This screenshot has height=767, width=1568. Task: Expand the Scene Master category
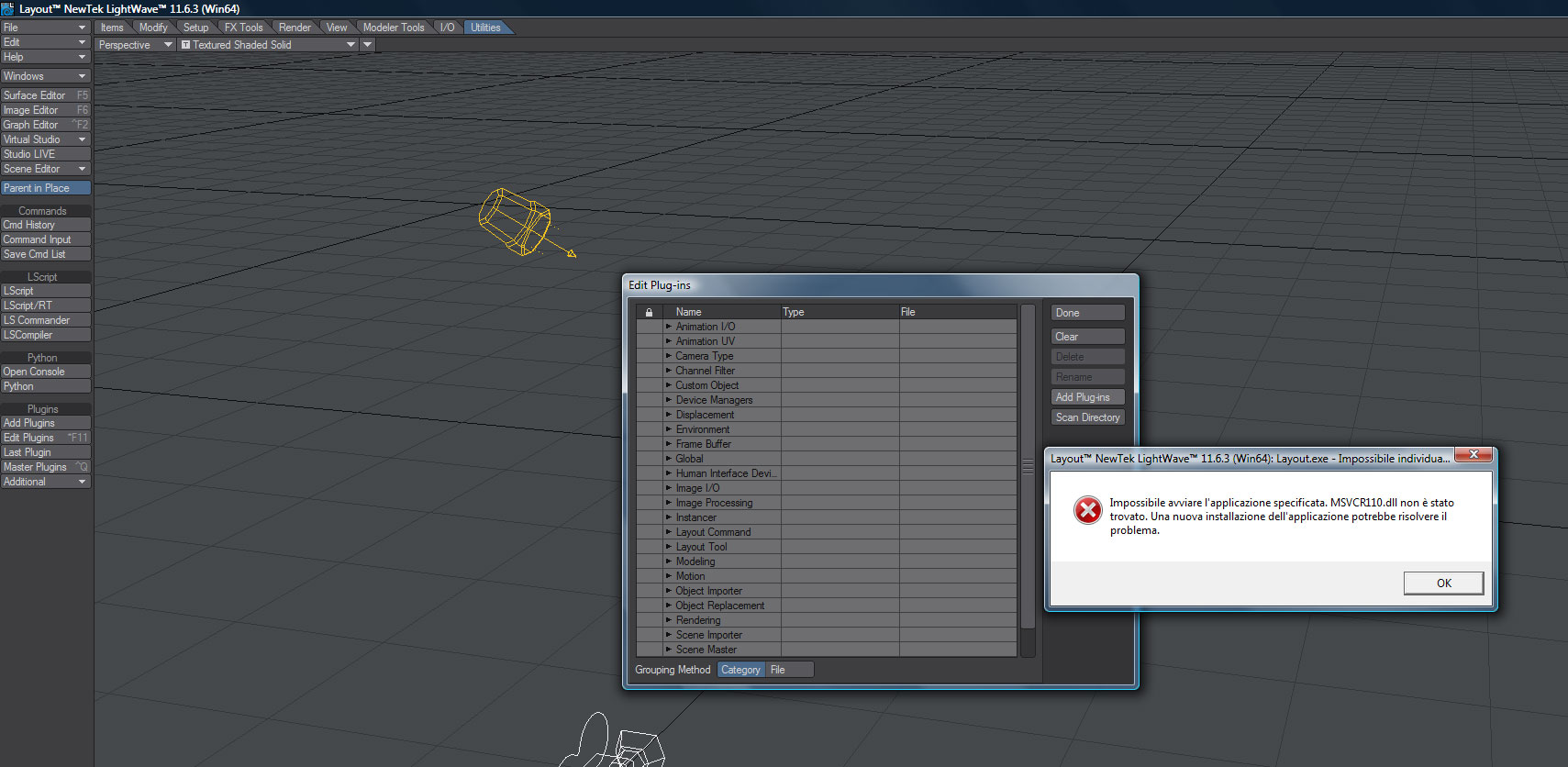pyautogui.click(x=669, y=650)
